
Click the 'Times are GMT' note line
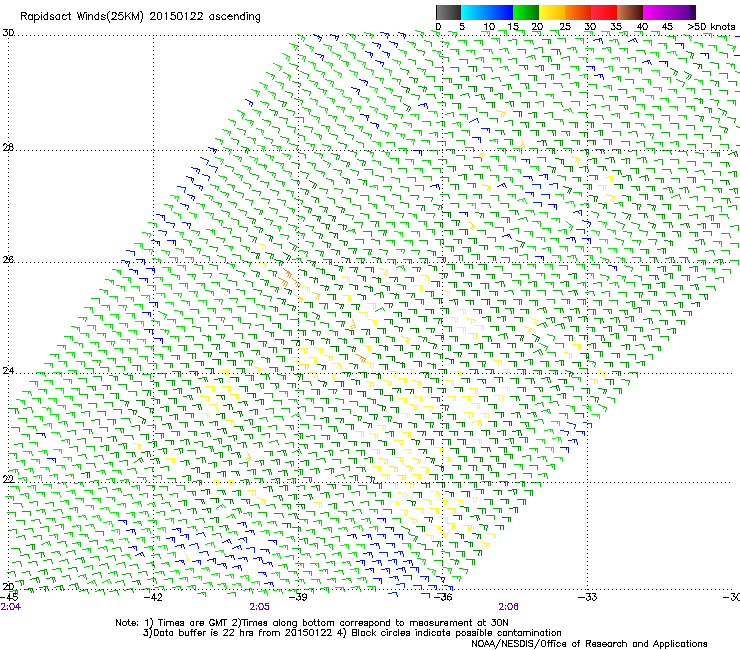pos(312,623)
